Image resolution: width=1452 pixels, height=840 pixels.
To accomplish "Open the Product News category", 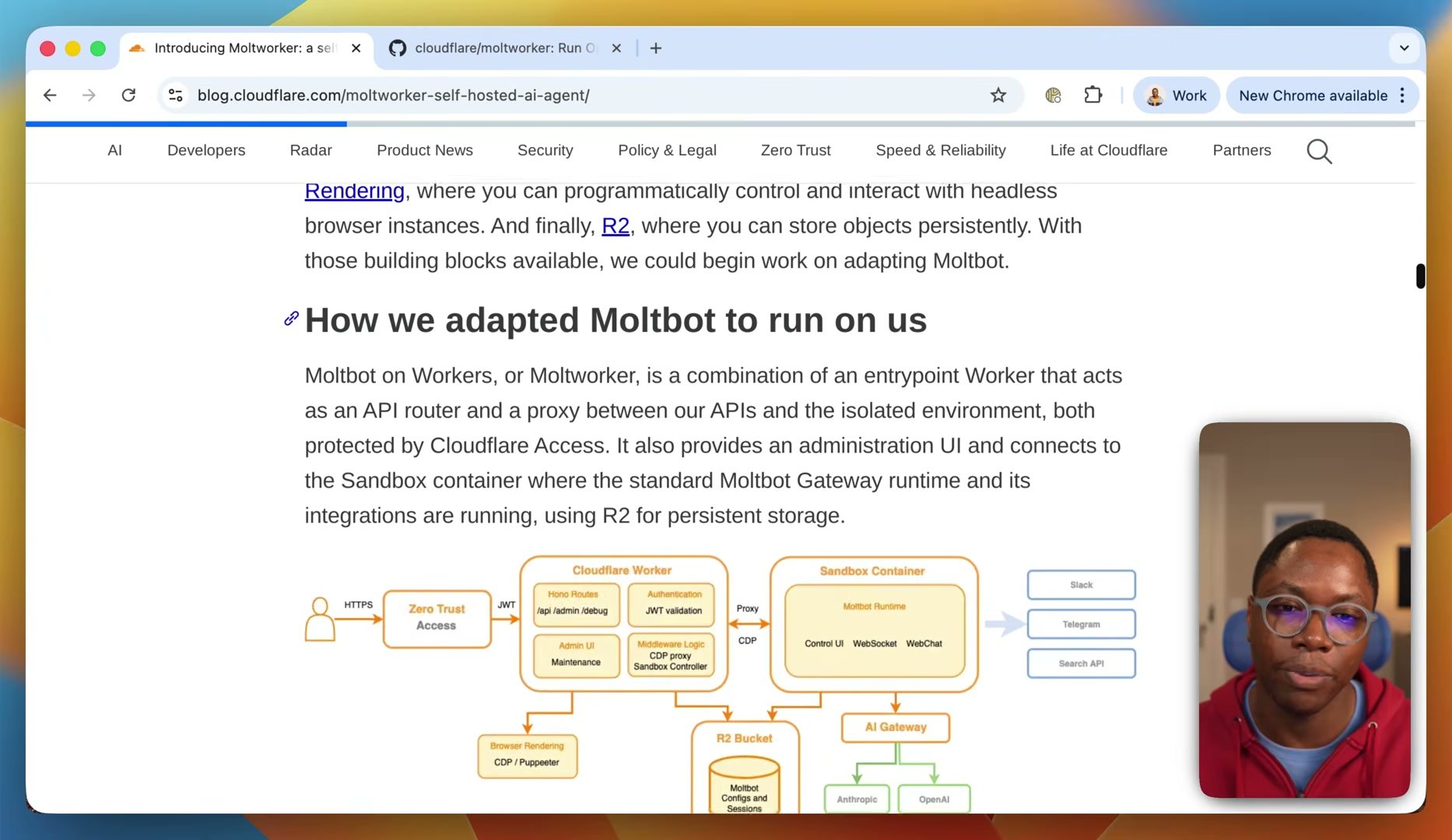I will [425, 150].
